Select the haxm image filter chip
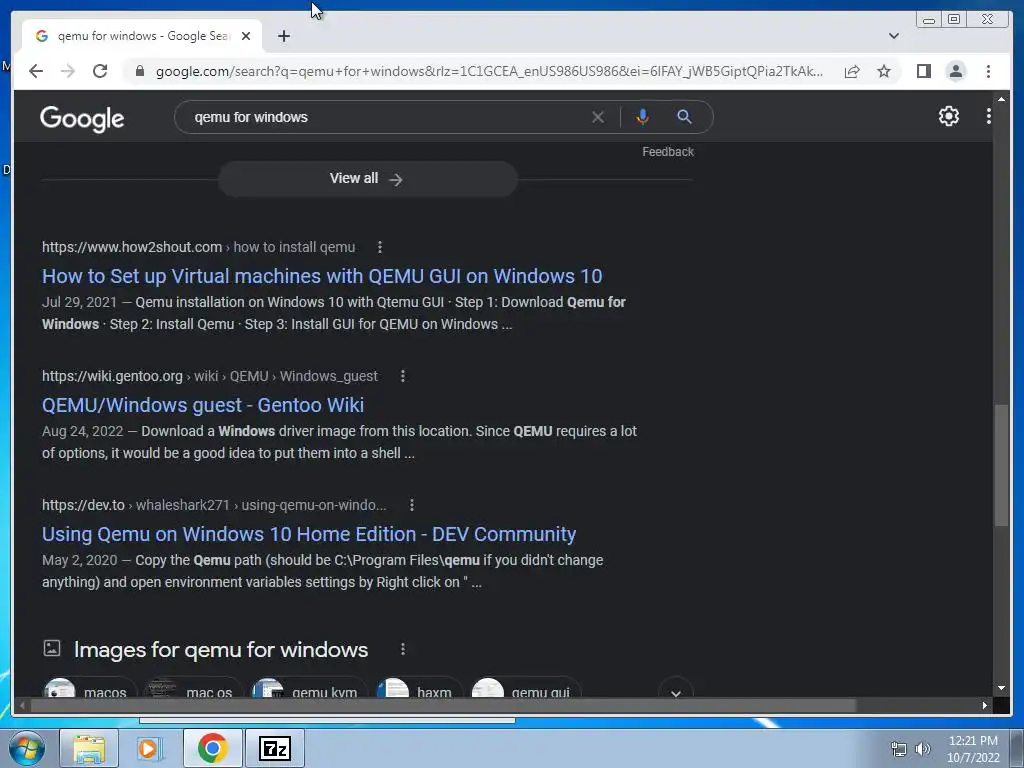 (x=419, y=687)
